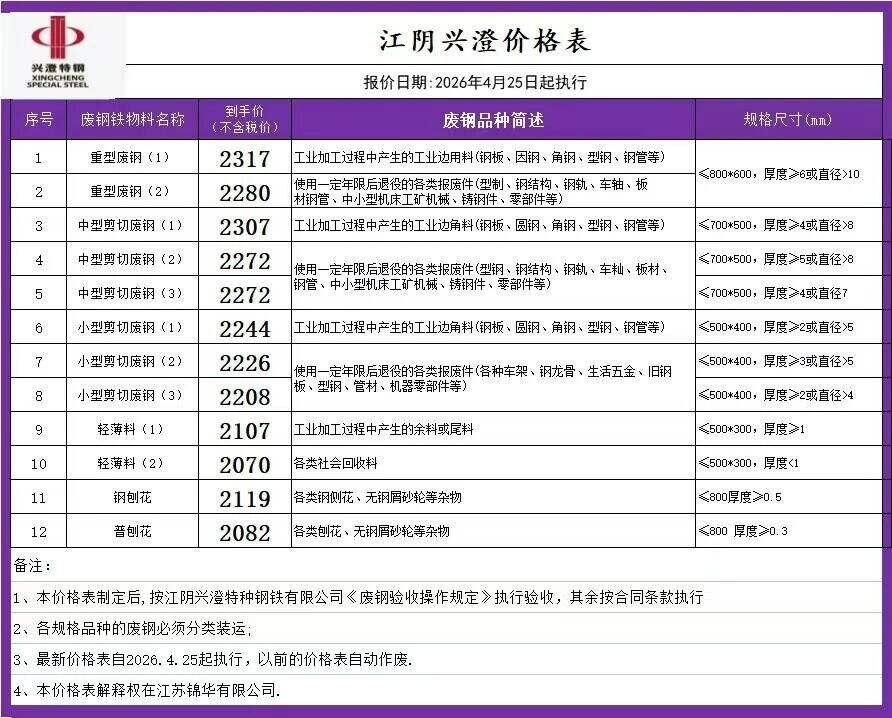Screen dimensions: 892x718
Task: Select the 到手价 column header
Action: pyautogui.click(x=245, y=120)
